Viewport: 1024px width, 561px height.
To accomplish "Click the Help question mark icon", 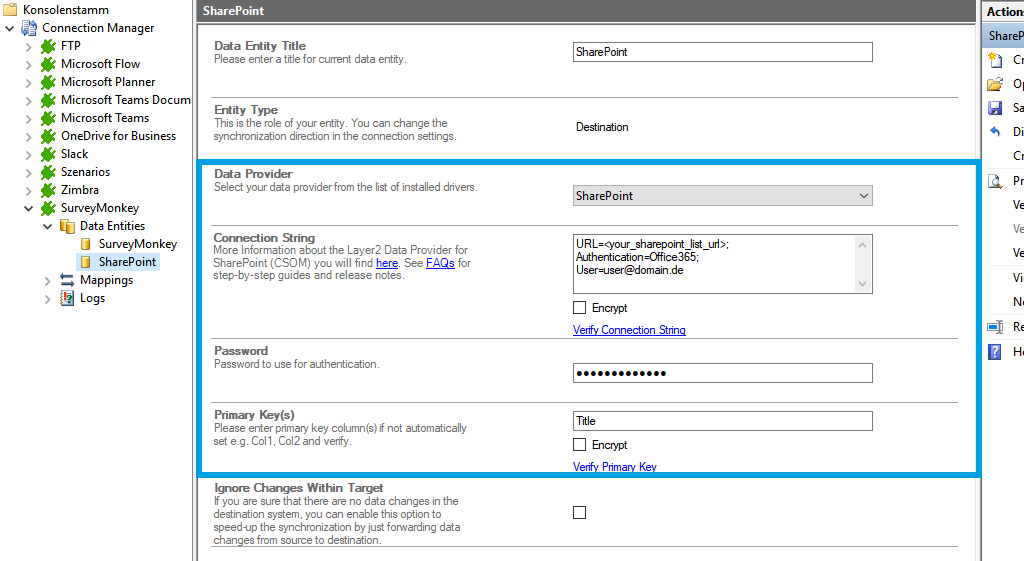I will (995, 352).
